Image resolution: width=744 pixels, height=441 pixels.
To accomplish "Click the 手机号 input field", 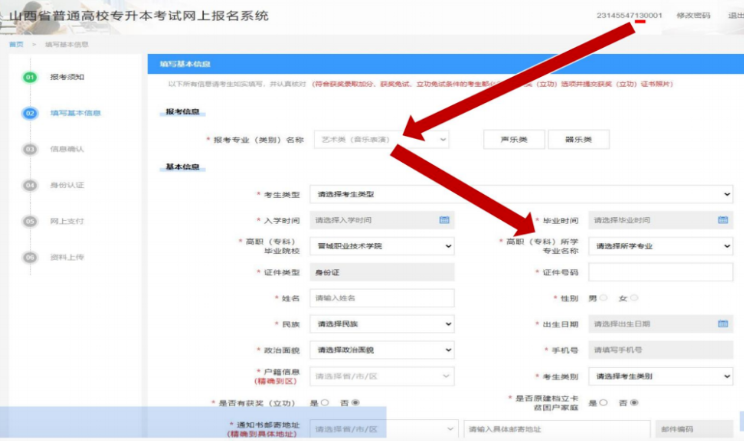I will 660,350.
